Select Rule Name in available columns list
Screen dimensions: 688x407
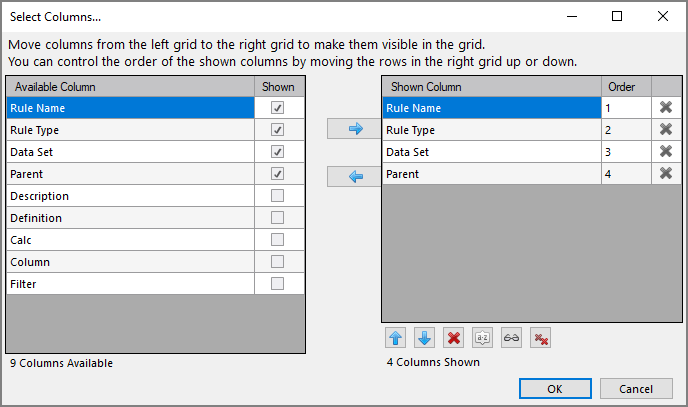(x=130, y=108)
